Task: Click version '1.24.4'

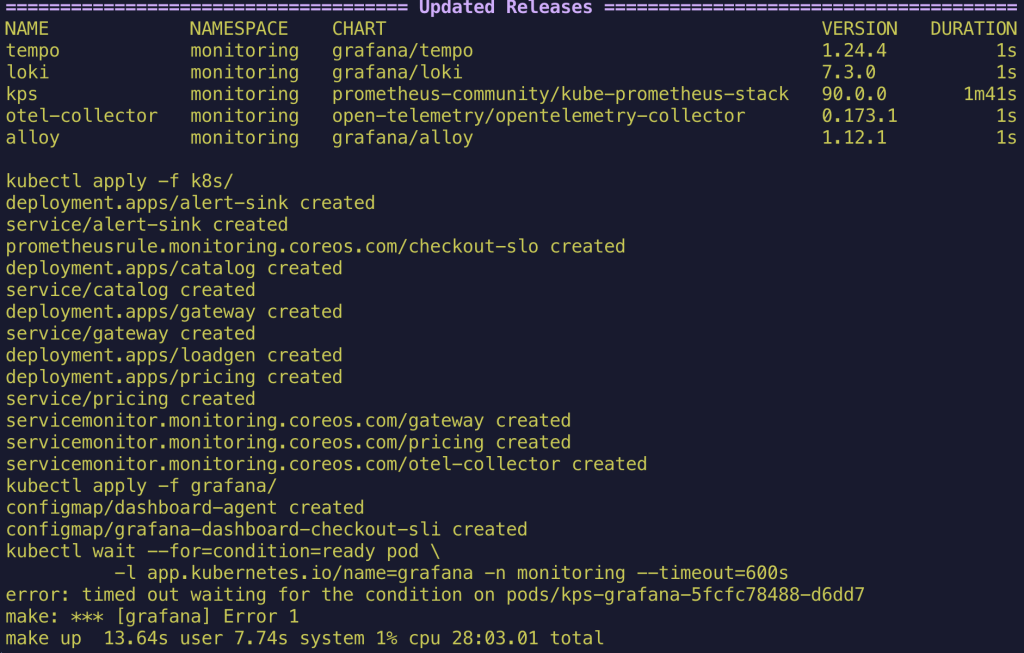Action: tap(854, 51)
